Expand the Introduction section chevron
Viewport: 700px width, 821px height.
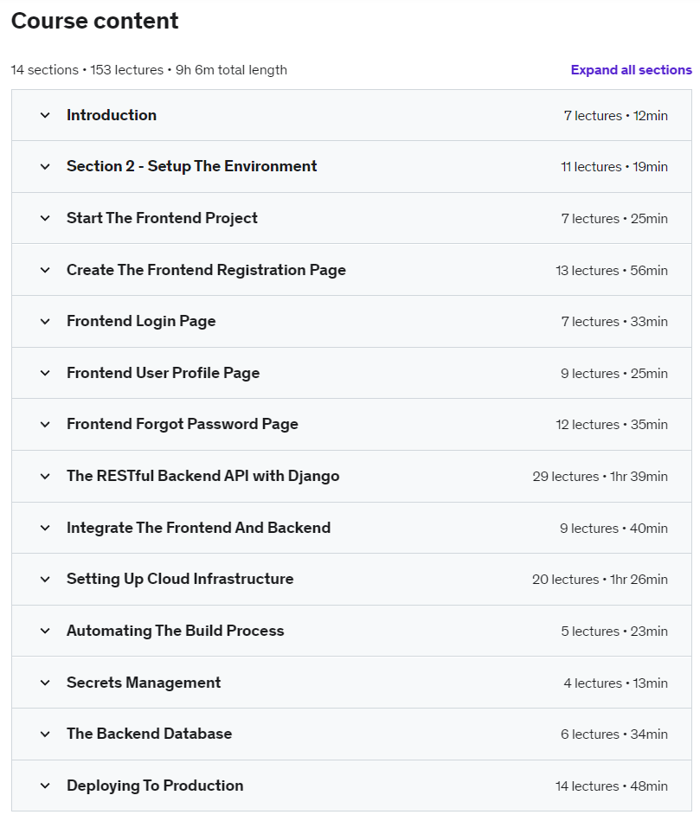[45, 115]
